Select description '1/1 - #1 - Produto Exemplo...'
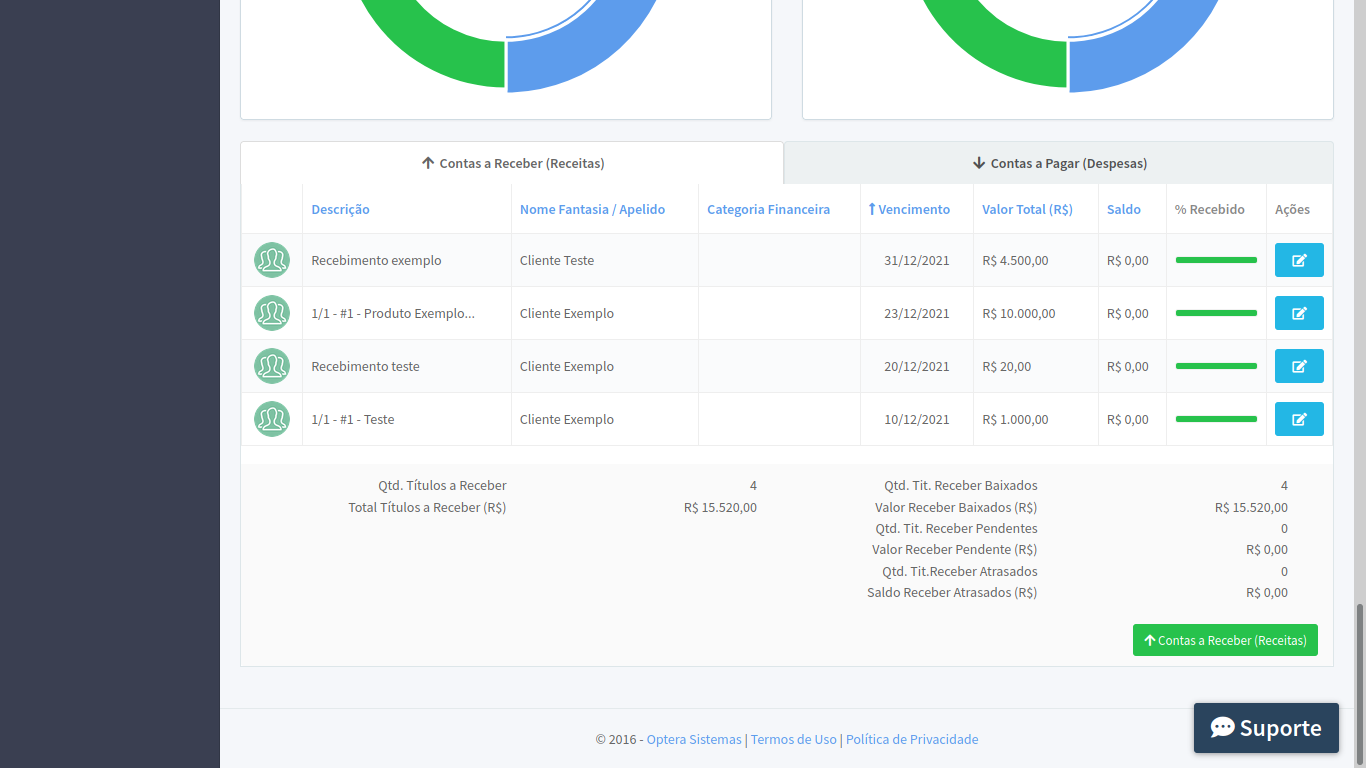This screenshot has width=1366, height=768. 393,313
